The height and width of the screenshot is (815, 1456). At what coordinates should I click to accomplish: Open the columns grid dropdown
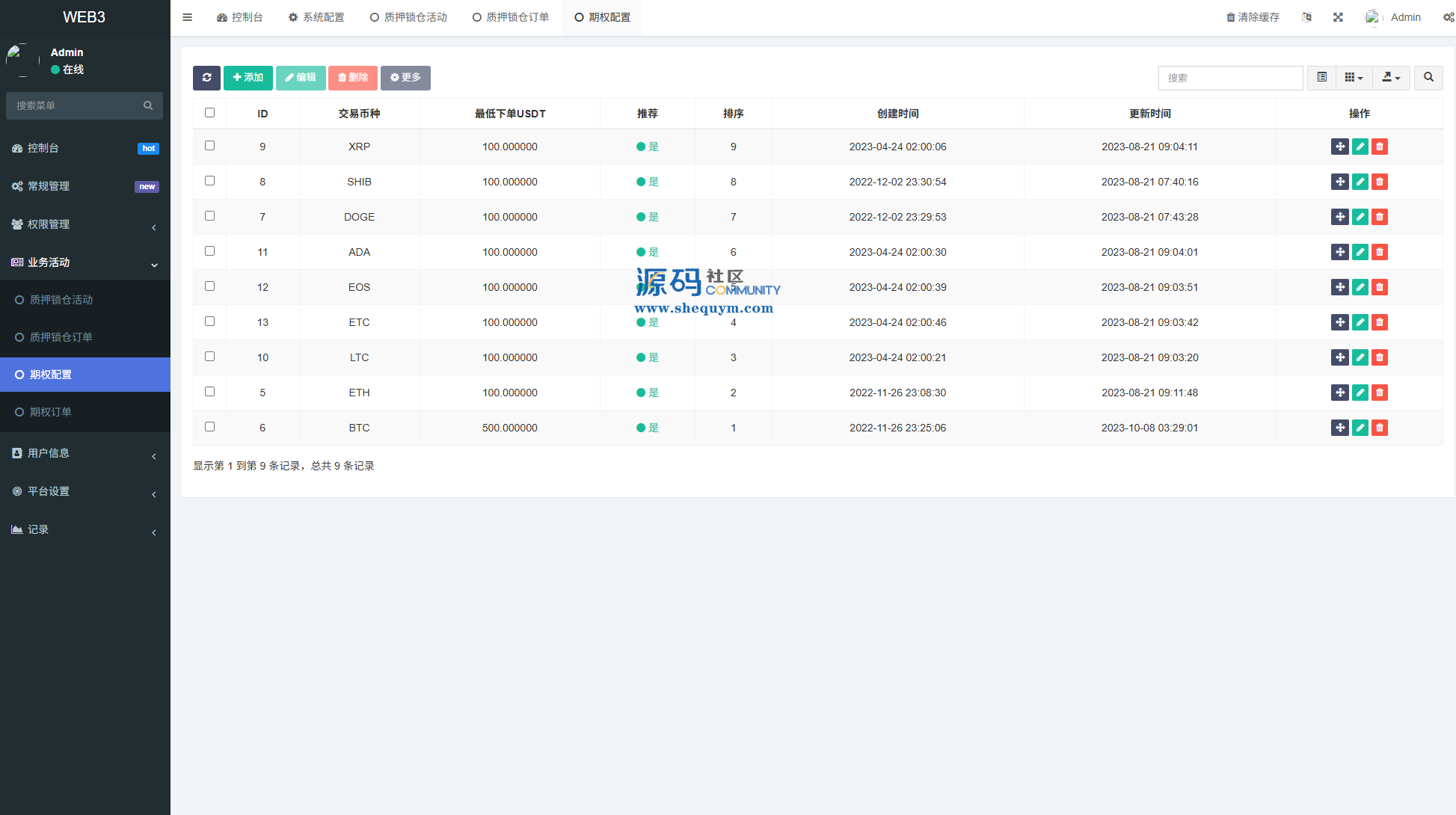(1354, 78)
